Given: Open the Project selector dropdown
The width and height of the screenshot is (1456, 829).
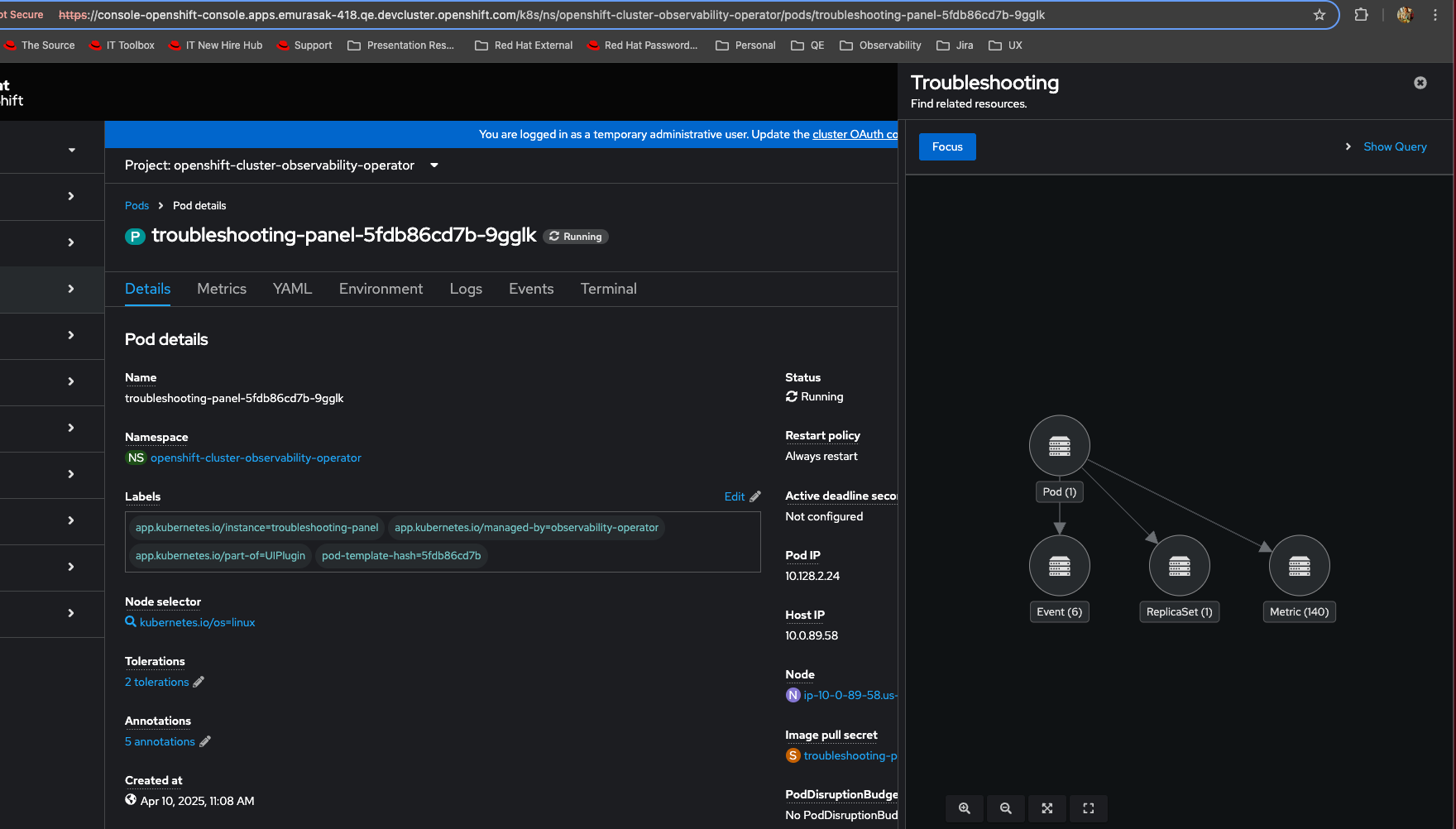Looking at the screenshot, I should (x=281, y=165).
